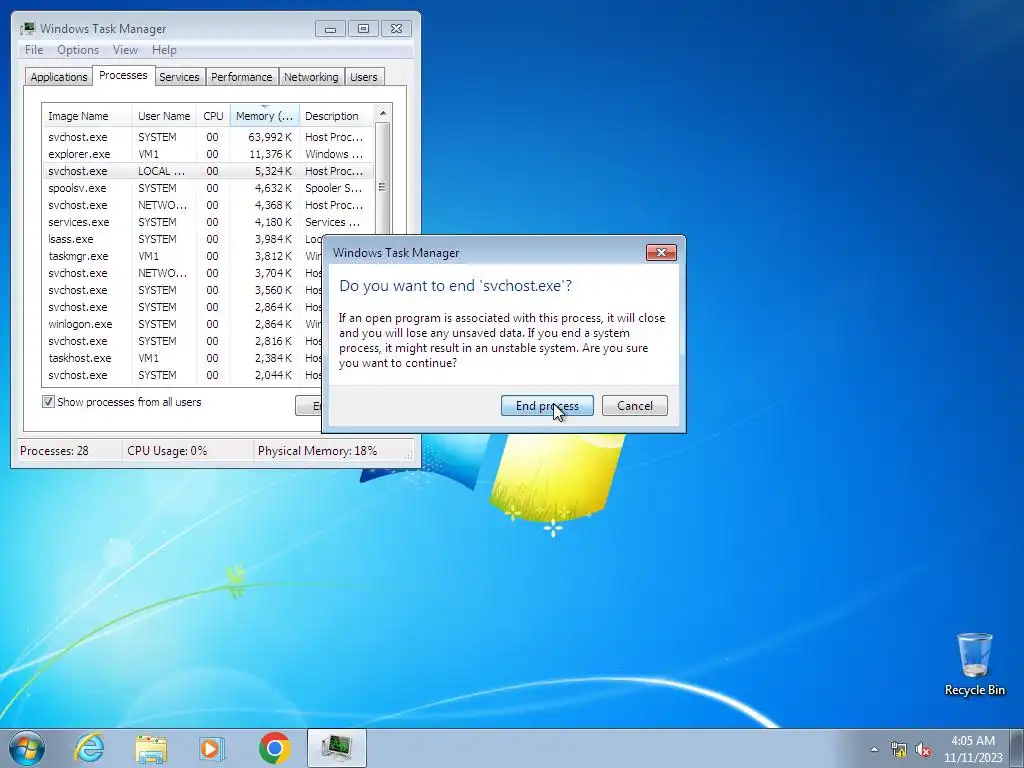Click the Show desktop button
This screenshot has height=768, width=1024.
click(x=1018, y=748)
